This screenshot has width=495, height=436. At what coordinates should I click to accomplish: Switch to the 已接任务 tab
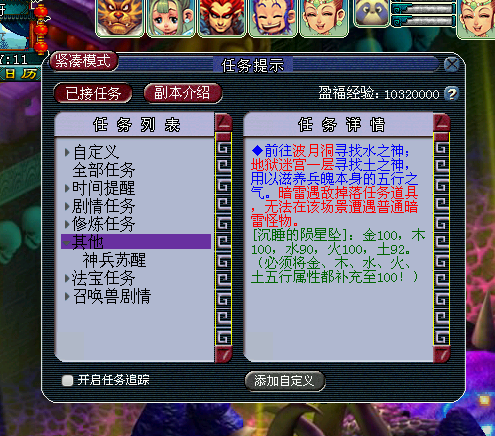point(93,93)
